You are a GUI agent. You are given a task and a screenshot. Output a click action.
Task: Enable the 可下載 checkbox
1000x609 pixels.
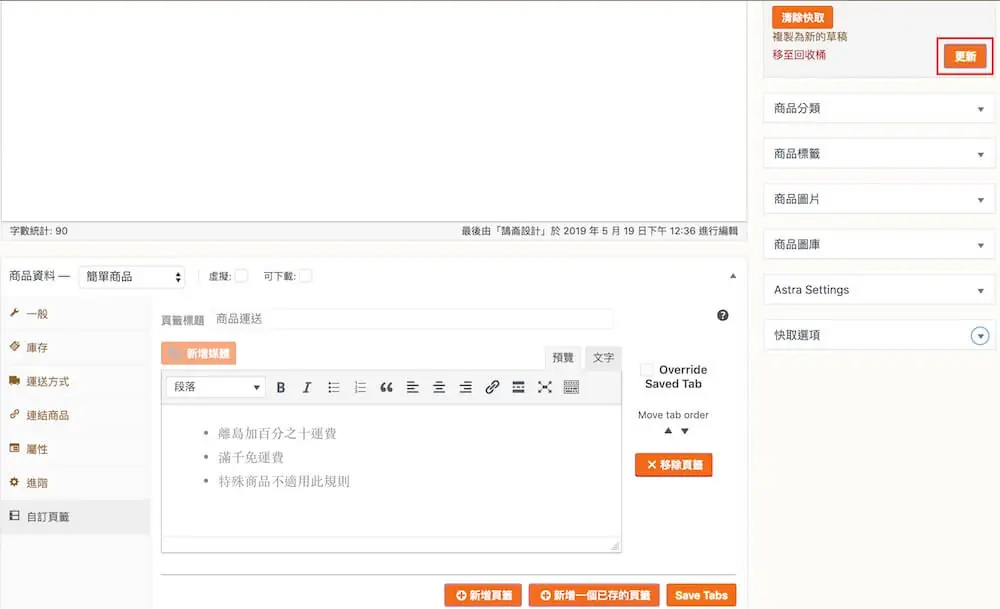click(305, 276)
